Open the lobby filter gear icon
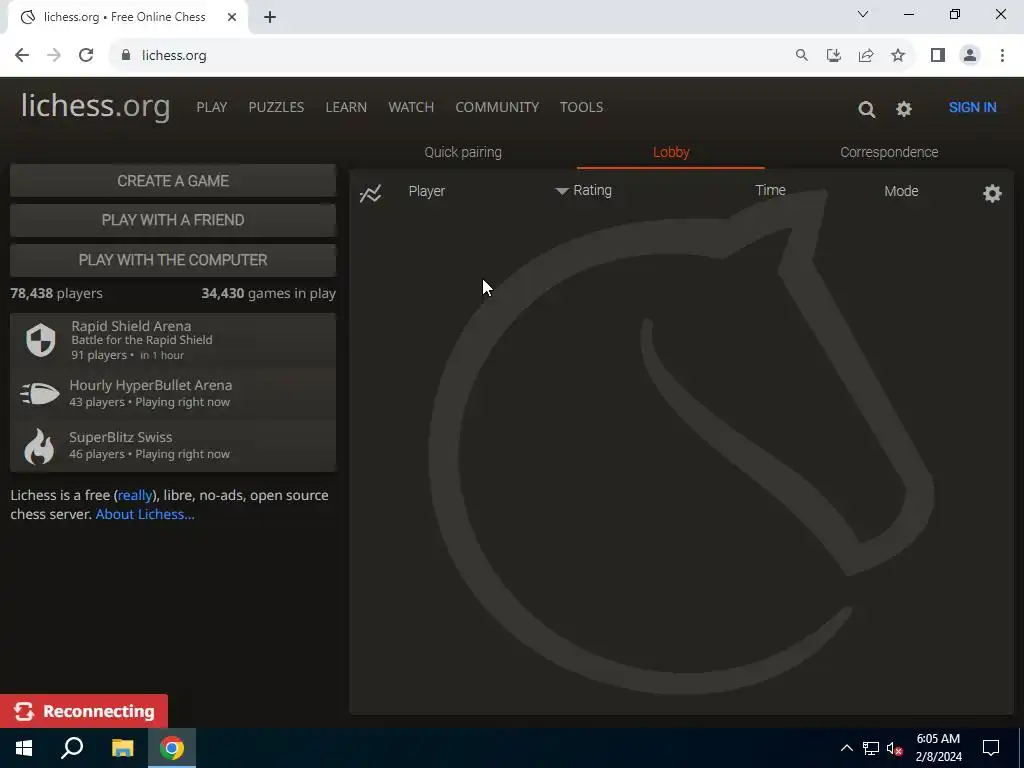 pos(992,193)
